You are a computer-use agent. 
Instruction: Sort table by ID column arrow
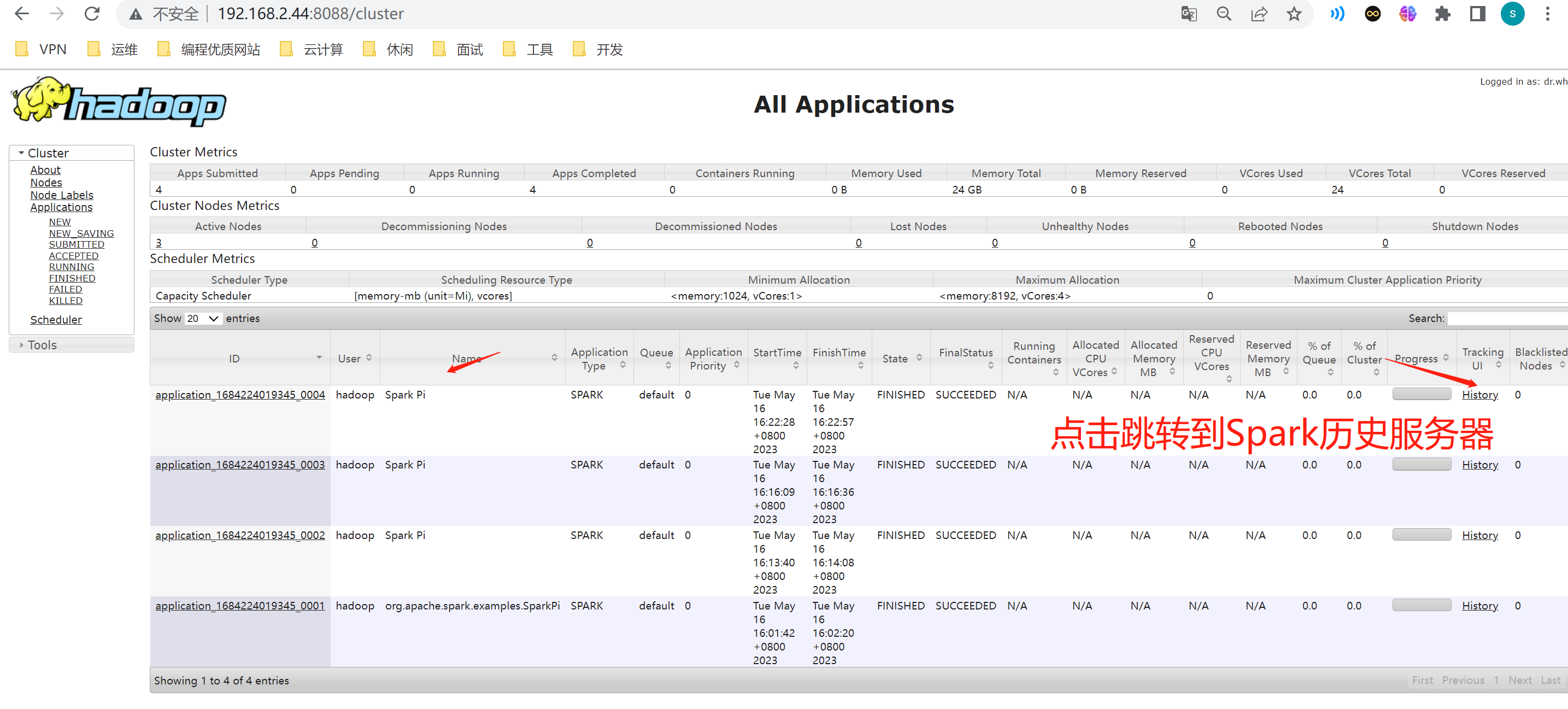pos(318,358)
